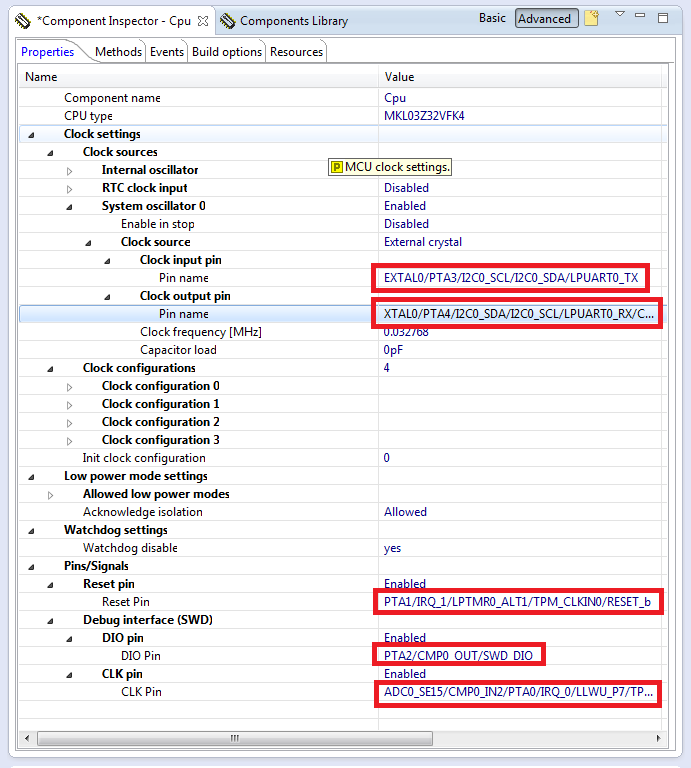The width and height of the screenshot is (691, 768).
Task: Collapse the System oscillator 0 node
Action: 70,207
